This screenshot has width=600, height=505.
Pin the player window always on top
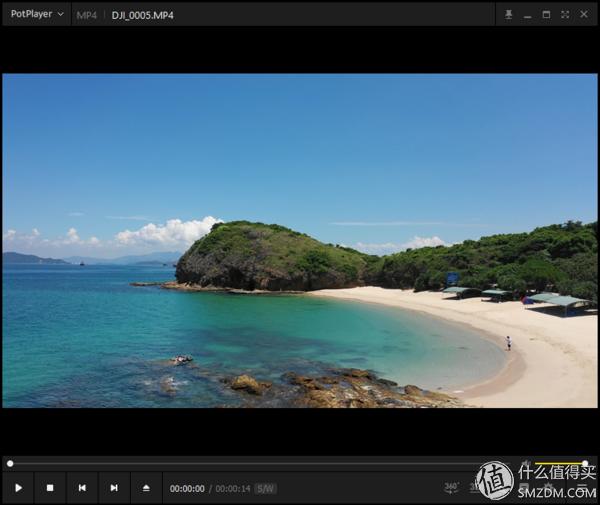(x=509, y=15)
